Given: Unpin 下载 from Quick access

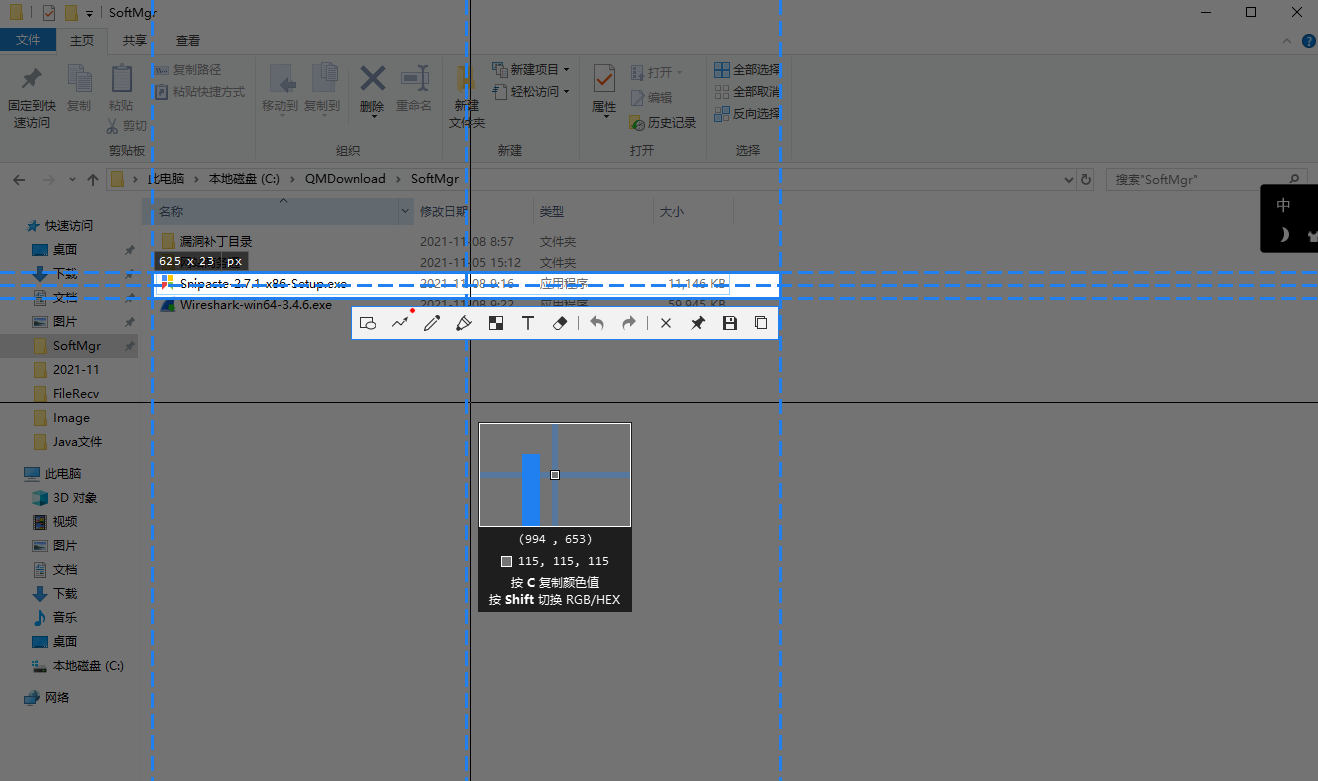Looking at the screenshot, I should pyautogui.click(x=128, y=273).
